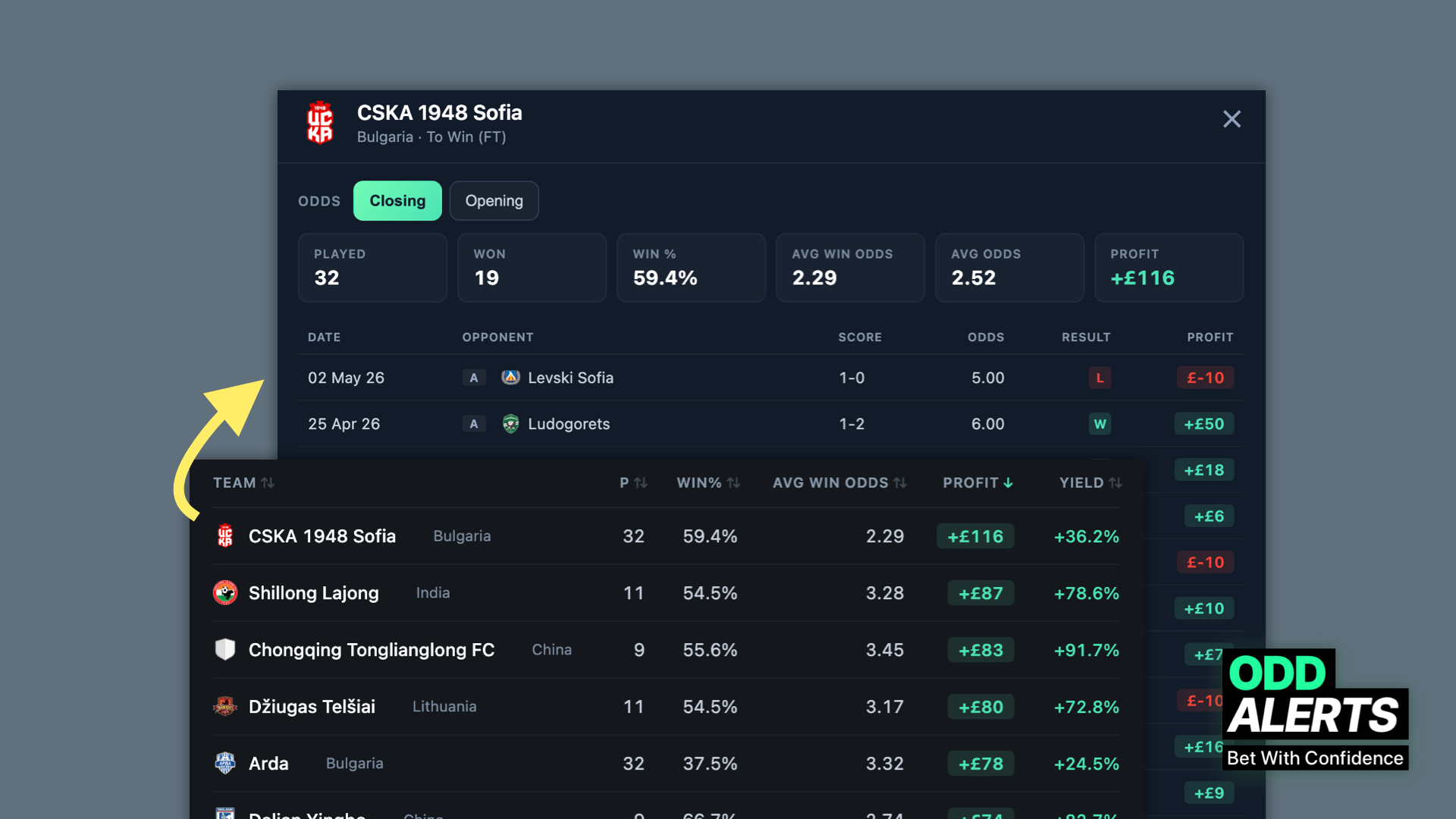This screenshot has height=819, width=1456.
Task: Select the Closing odds tab
Action: click(x=397, y=201)
